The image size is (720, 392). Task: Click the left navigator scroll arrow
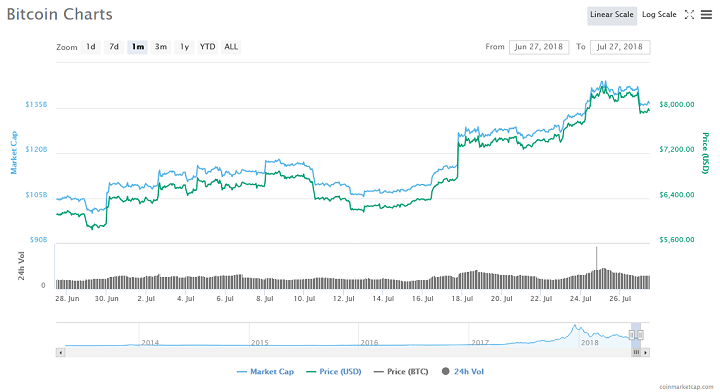(x=60, y=353)
